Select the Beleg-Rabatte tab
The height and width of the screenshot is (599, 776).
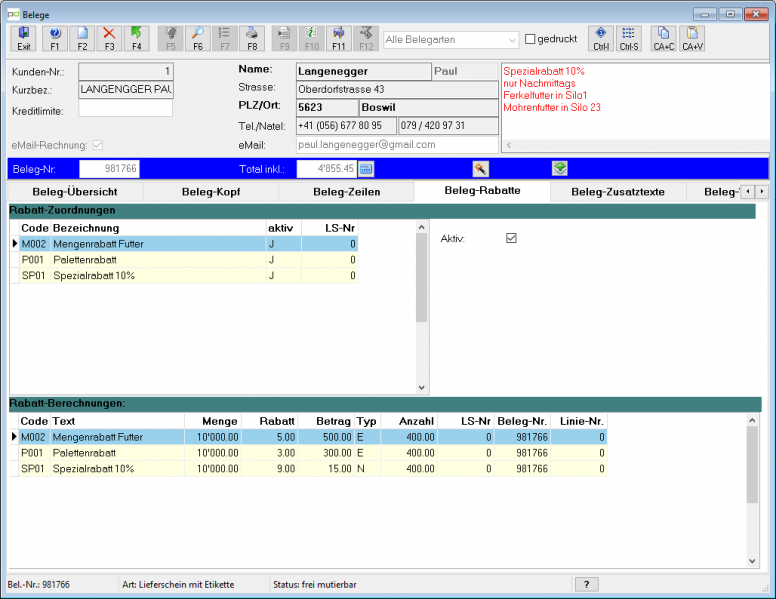(x=483, y=191)
